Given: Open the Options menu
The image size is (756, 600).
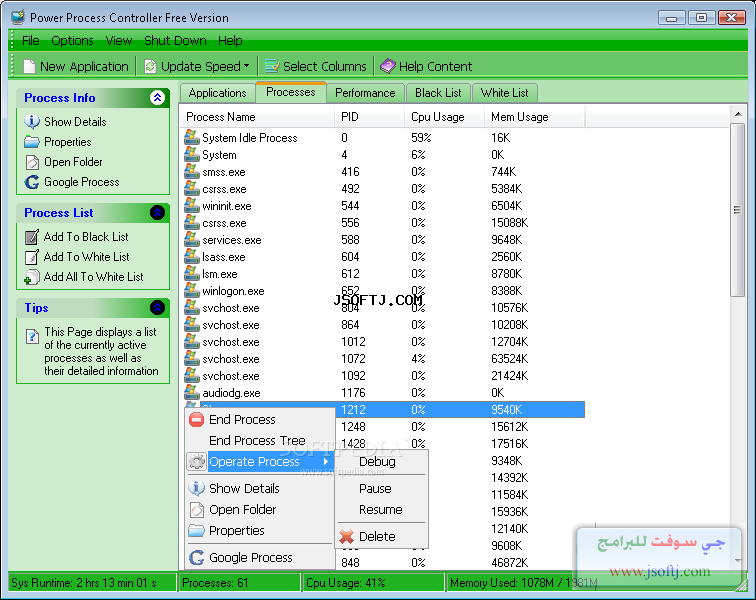Looking at the screenshot, I should 72,41.
